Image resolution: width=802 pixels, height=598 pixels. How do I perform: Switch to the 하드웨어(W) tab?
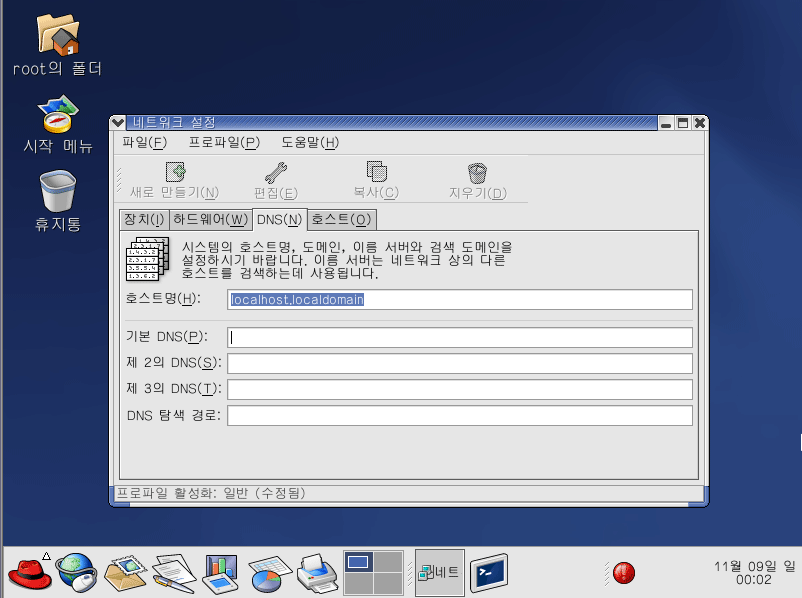[x=211, y=219]
